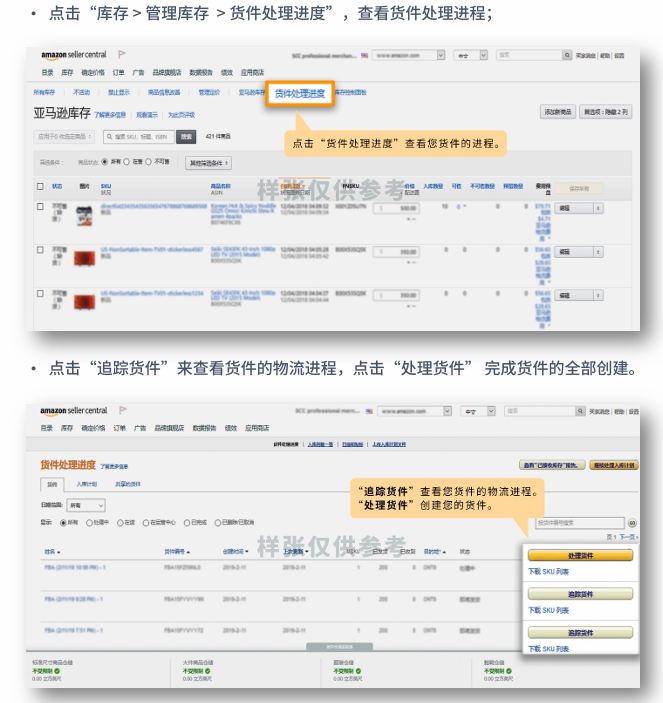Click in the 按货件编号搜索 field
The image size is (663, 703).
(580, 523)
